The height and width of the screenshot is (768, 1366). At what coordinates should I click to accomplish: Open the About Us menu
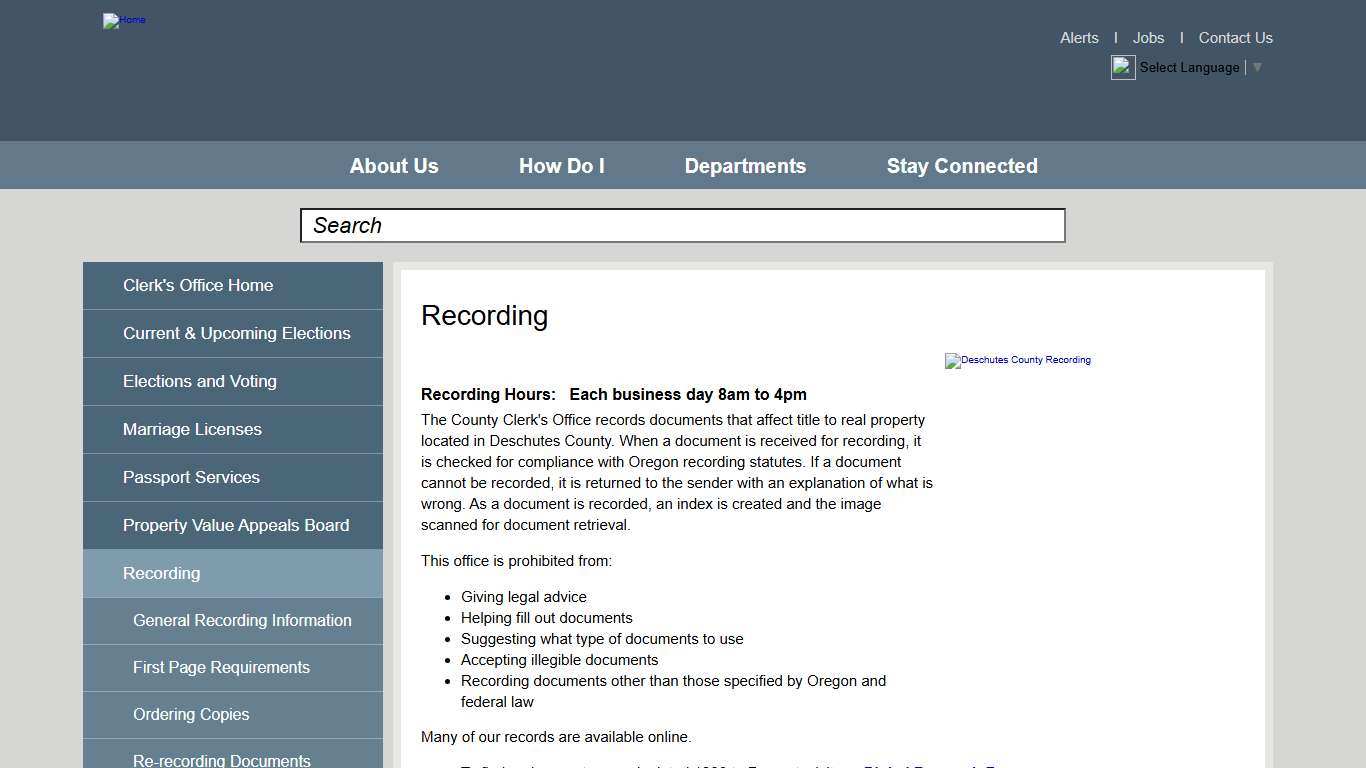[394, 166]
